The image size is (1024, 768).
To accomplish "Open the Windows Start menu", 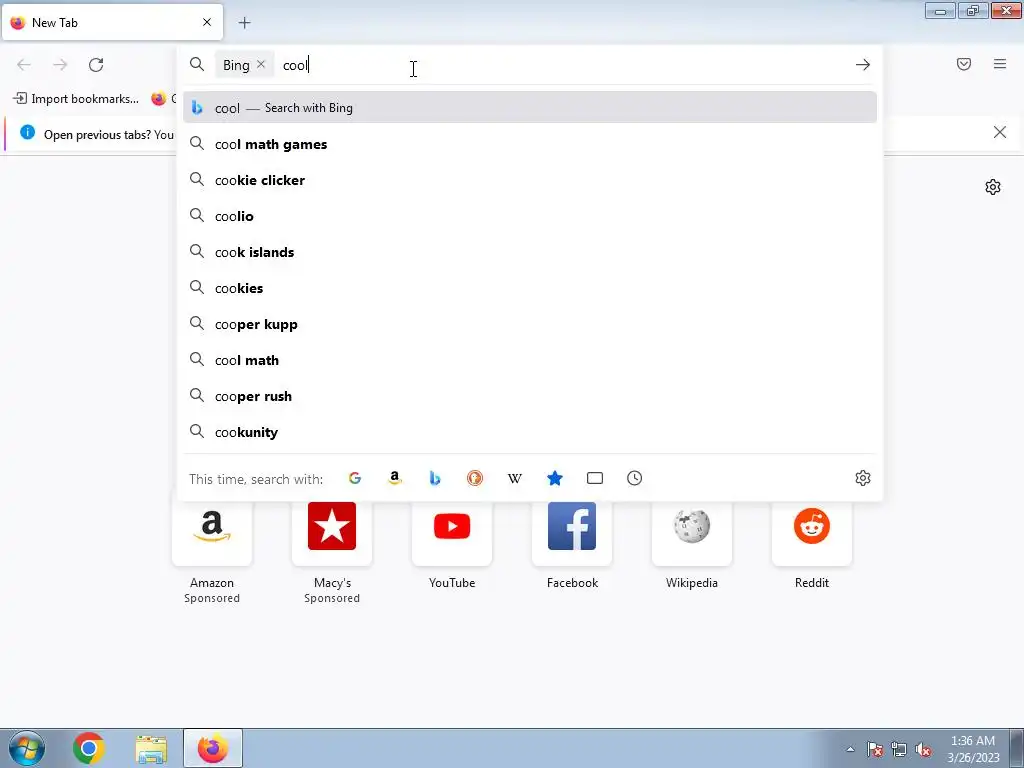I will click(x=27, y=748).
